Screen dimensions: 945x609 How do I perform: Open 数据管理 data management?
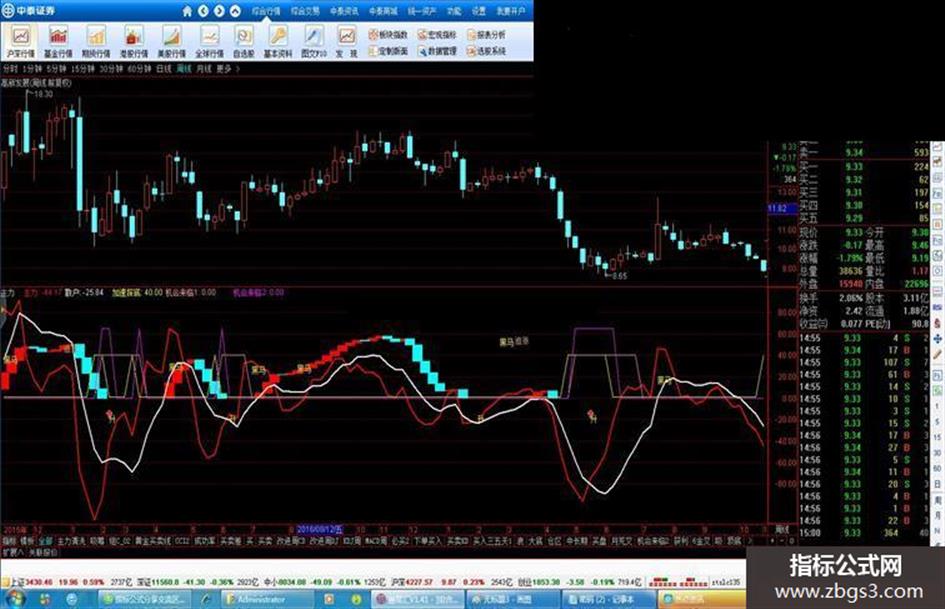(438, 51)
